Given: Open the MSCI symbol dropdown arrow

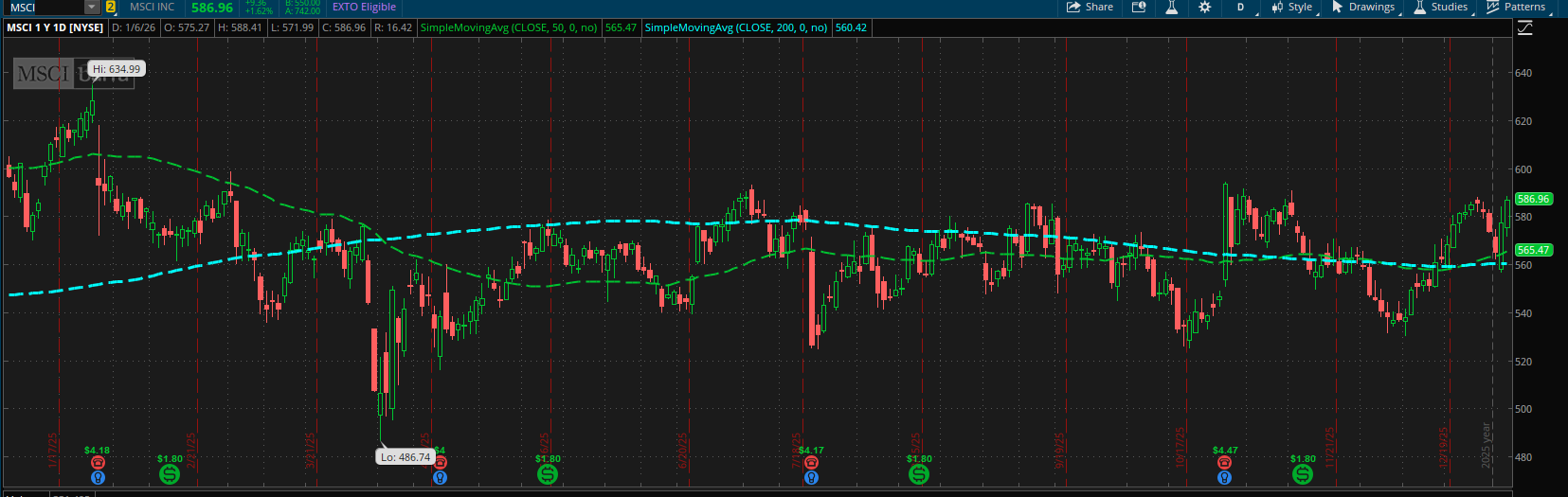Looking at the screenshot, I should 91,8.
